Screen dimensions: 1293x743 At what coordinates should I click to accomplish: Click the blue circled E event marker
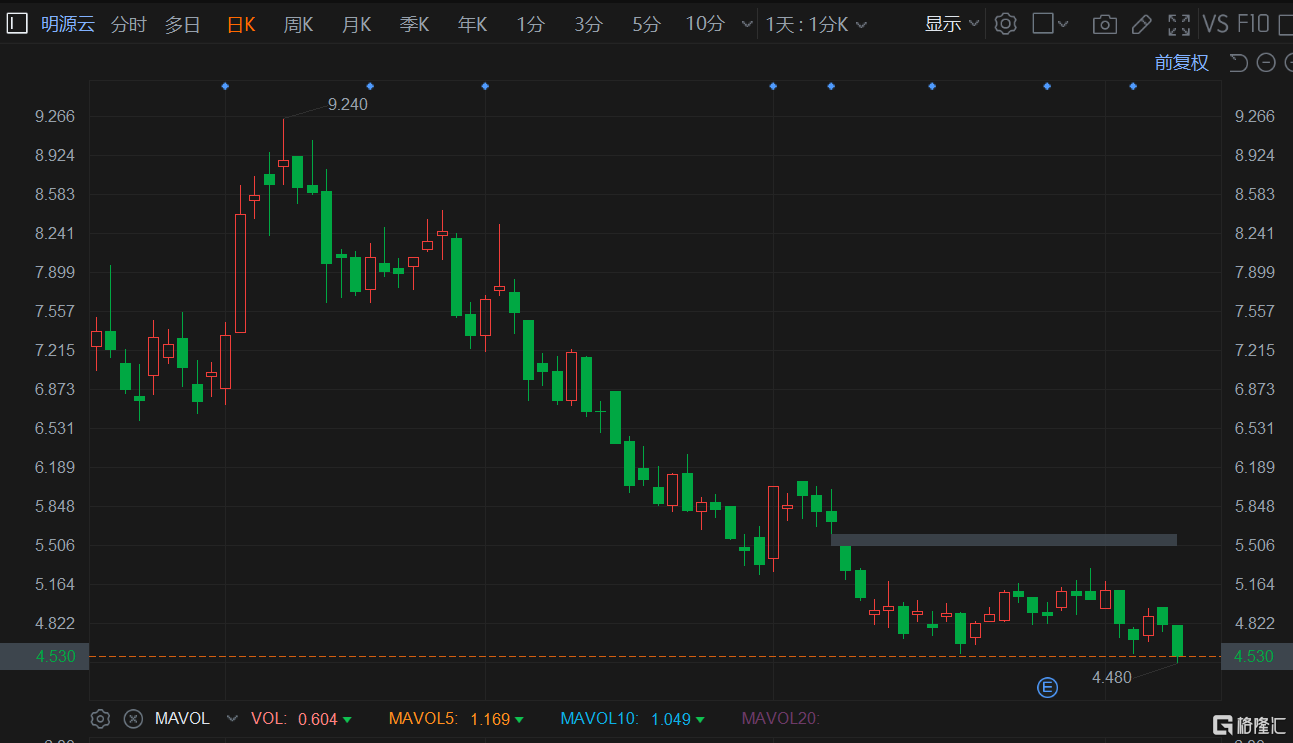point(1047,687)
